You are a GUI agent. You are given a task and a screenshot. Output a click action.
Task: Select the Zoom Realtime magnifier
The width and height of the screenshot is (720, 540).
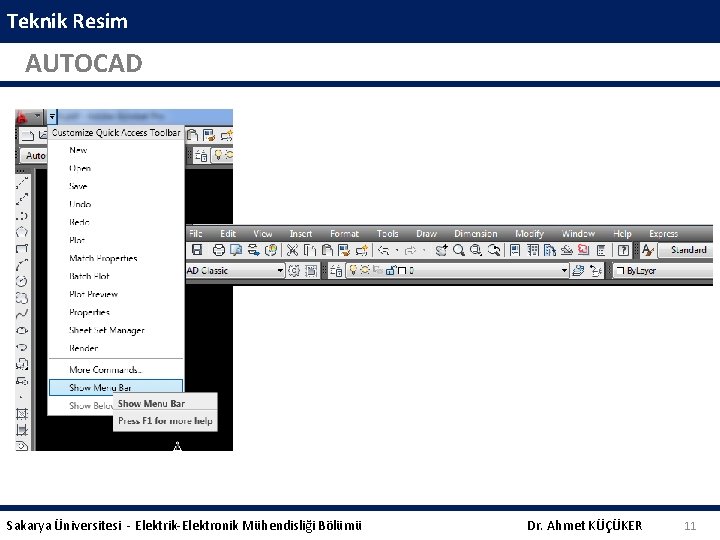pyautogui.click(x=459, y=250)
